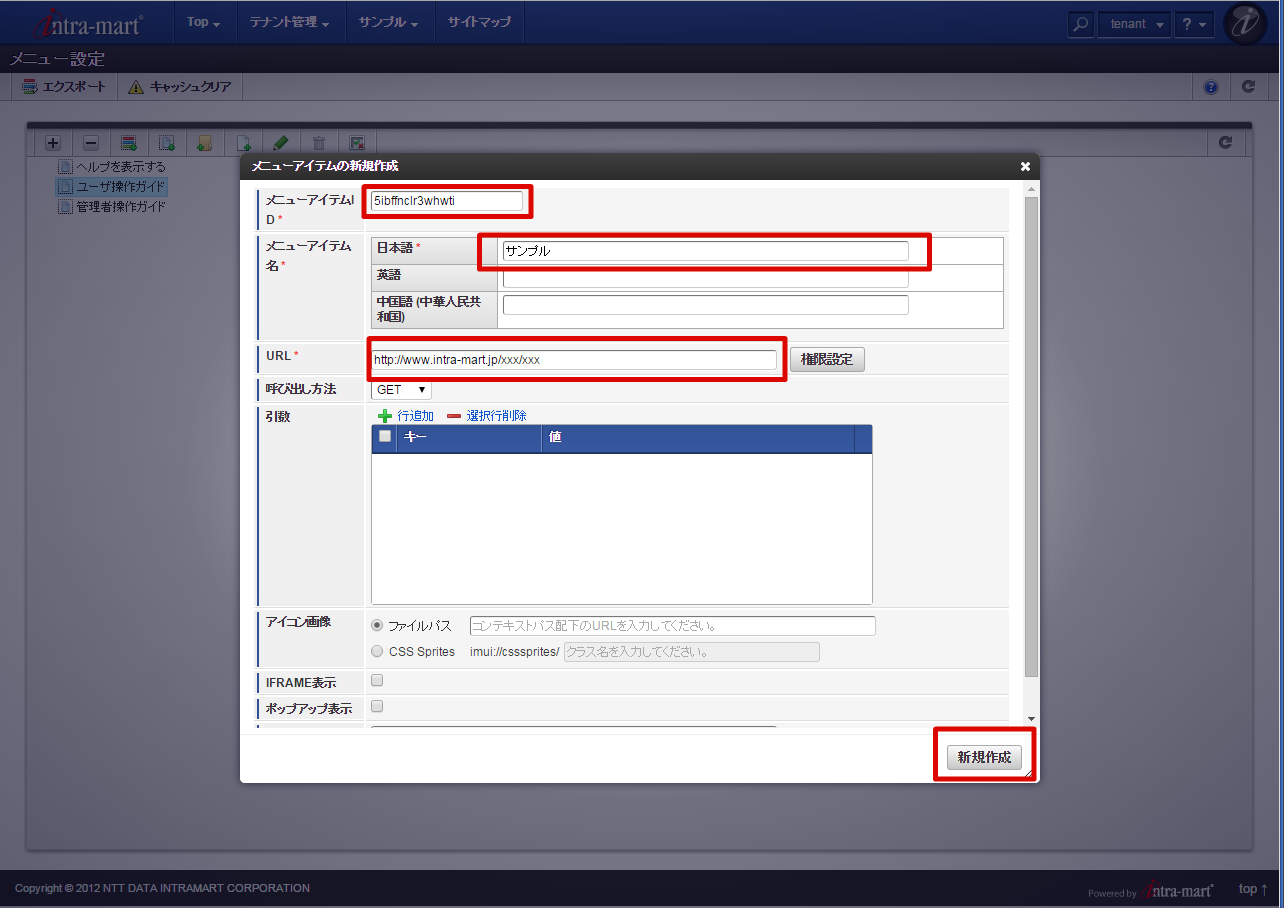This screenshot has height=908, width=1284.
Task: Click the intra-mart logo in header
Action: [88, 23]
